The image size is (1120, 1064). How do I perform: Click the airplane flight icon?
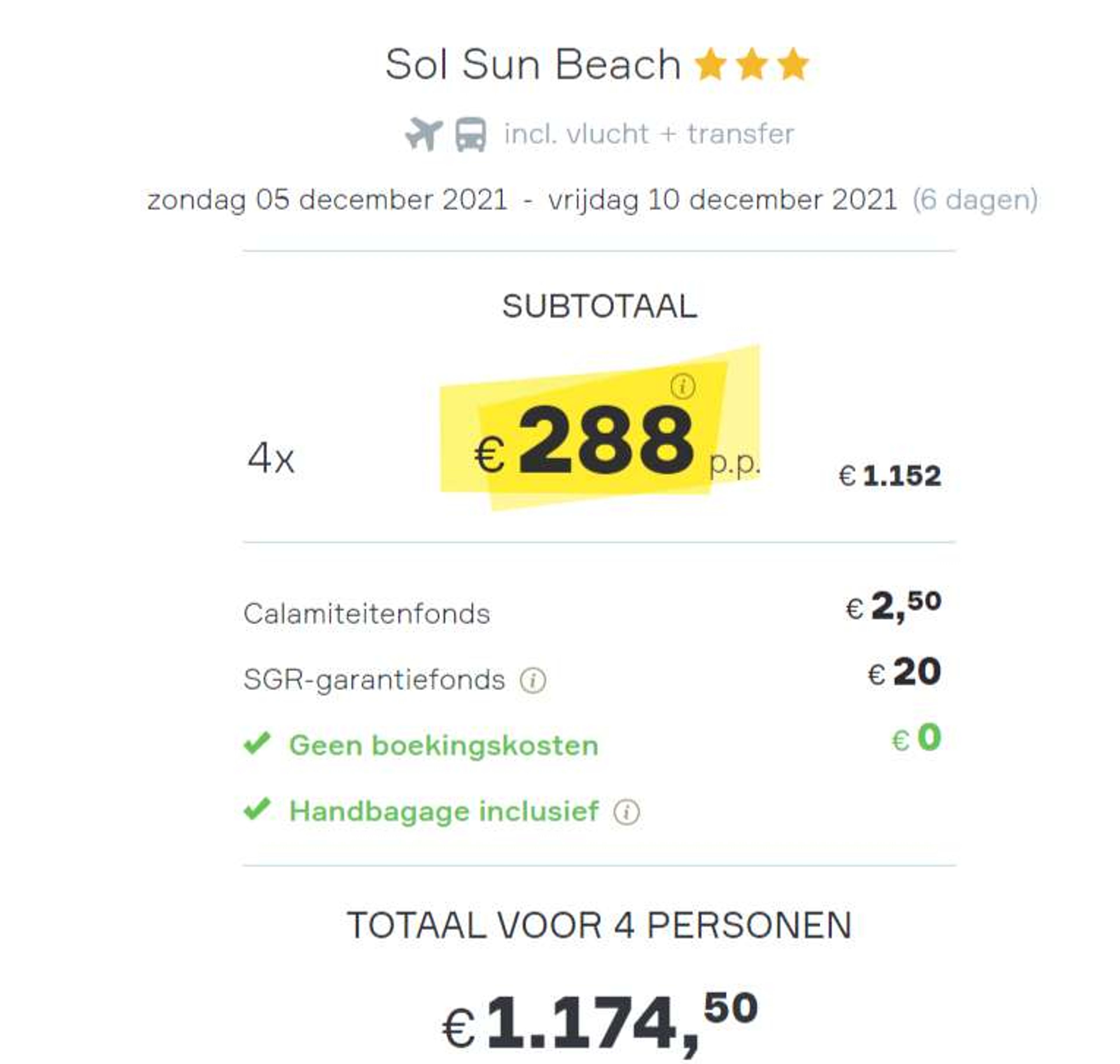(x=423, y=133)
